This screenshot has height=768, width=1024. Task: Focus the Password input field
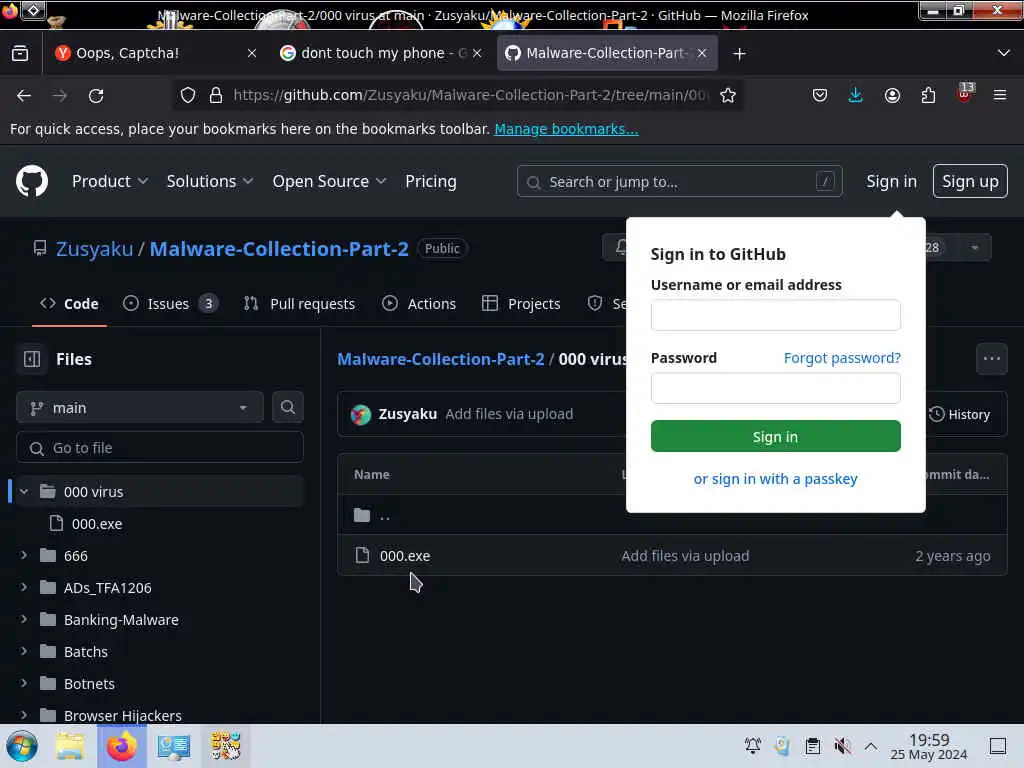tap(775, 389)
